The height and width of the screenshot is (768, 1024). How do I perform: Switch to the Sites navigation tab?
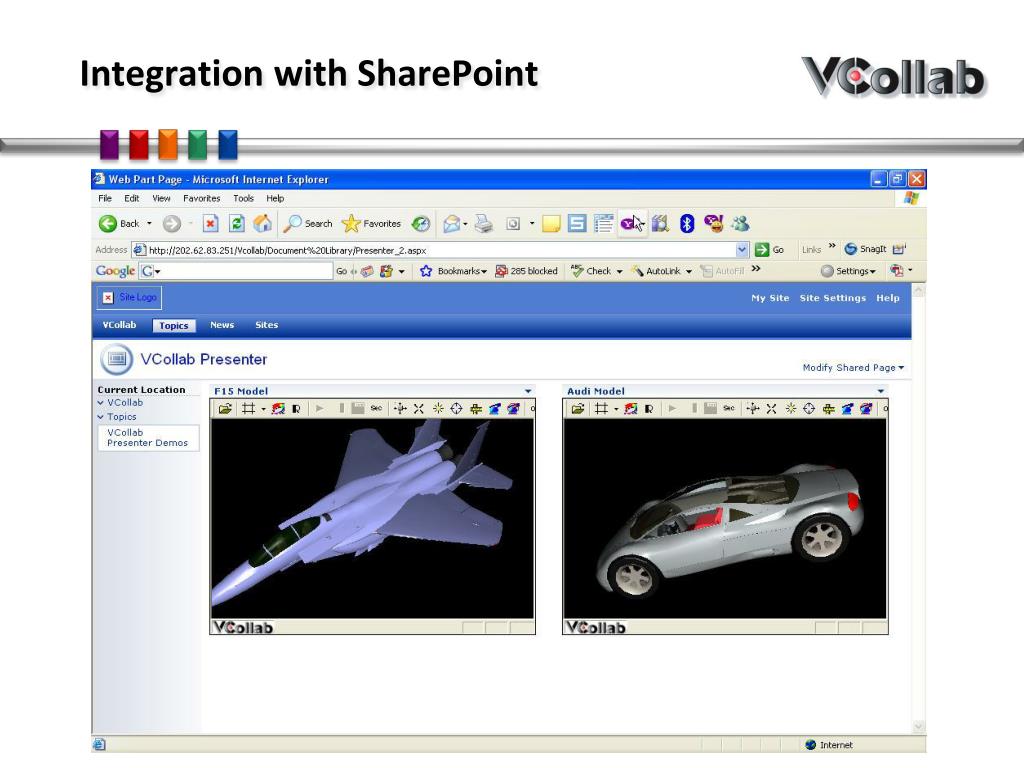pos(266,325)
